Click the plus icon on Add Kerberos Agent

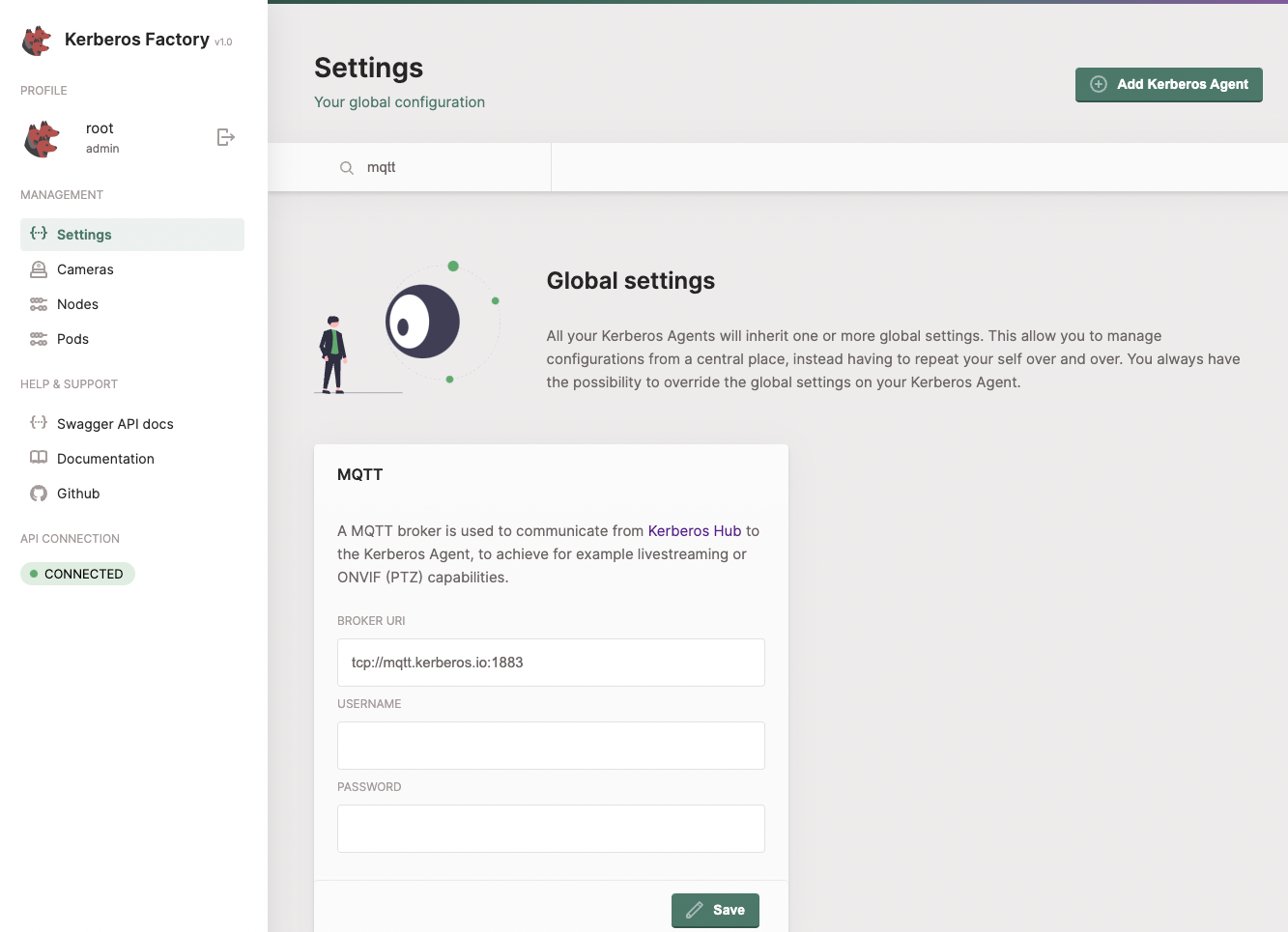[x=1098, y=84]
